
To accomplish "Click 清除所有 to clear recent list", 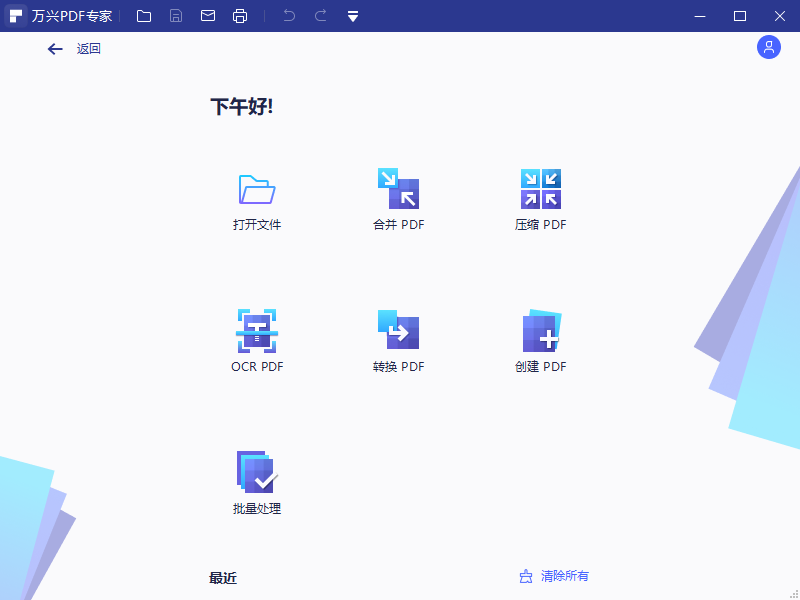I will pos(564,576).
